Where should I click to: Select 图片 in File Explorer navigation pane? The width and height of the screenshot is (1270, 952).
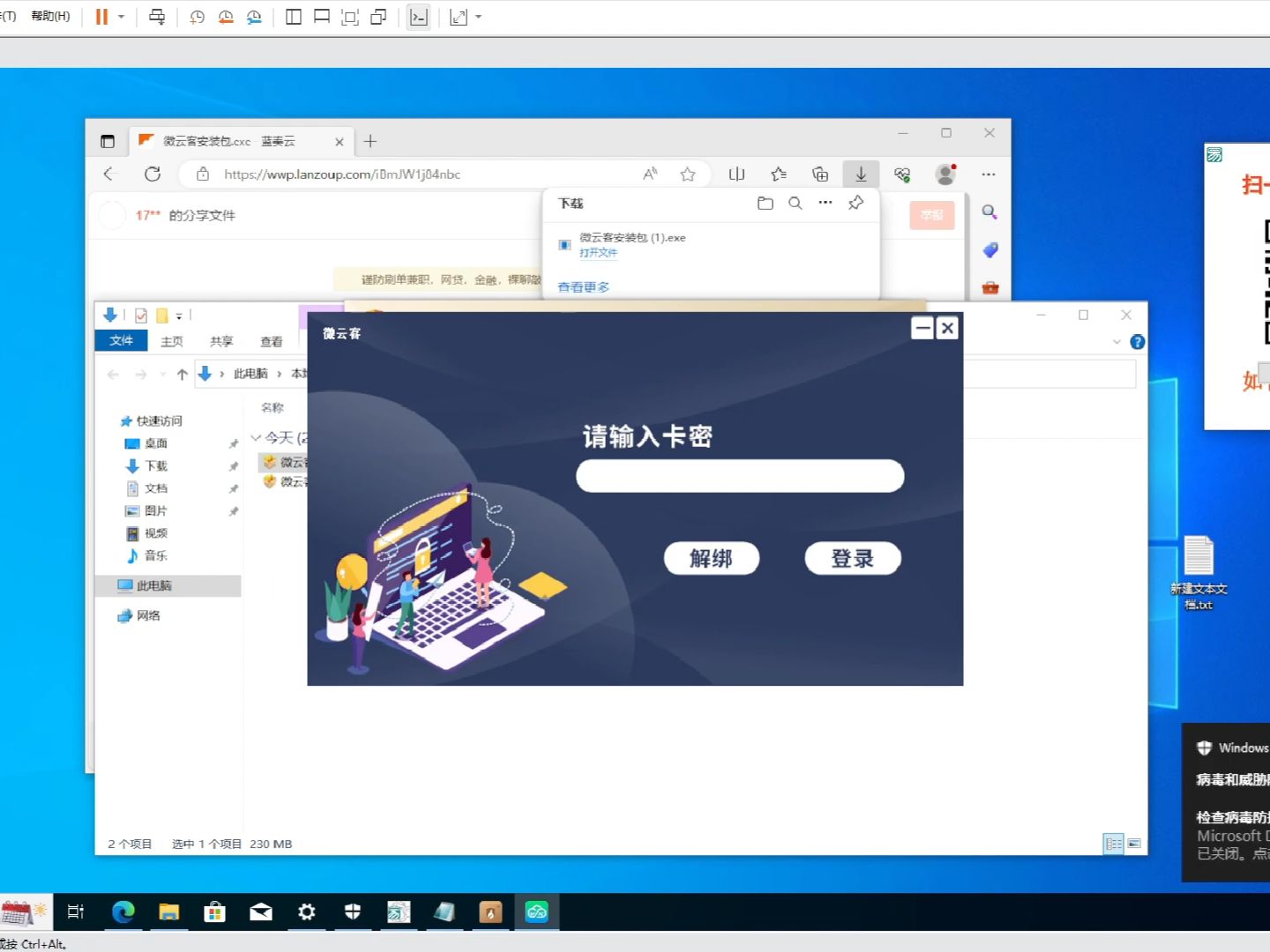click(x=156, y=510)
